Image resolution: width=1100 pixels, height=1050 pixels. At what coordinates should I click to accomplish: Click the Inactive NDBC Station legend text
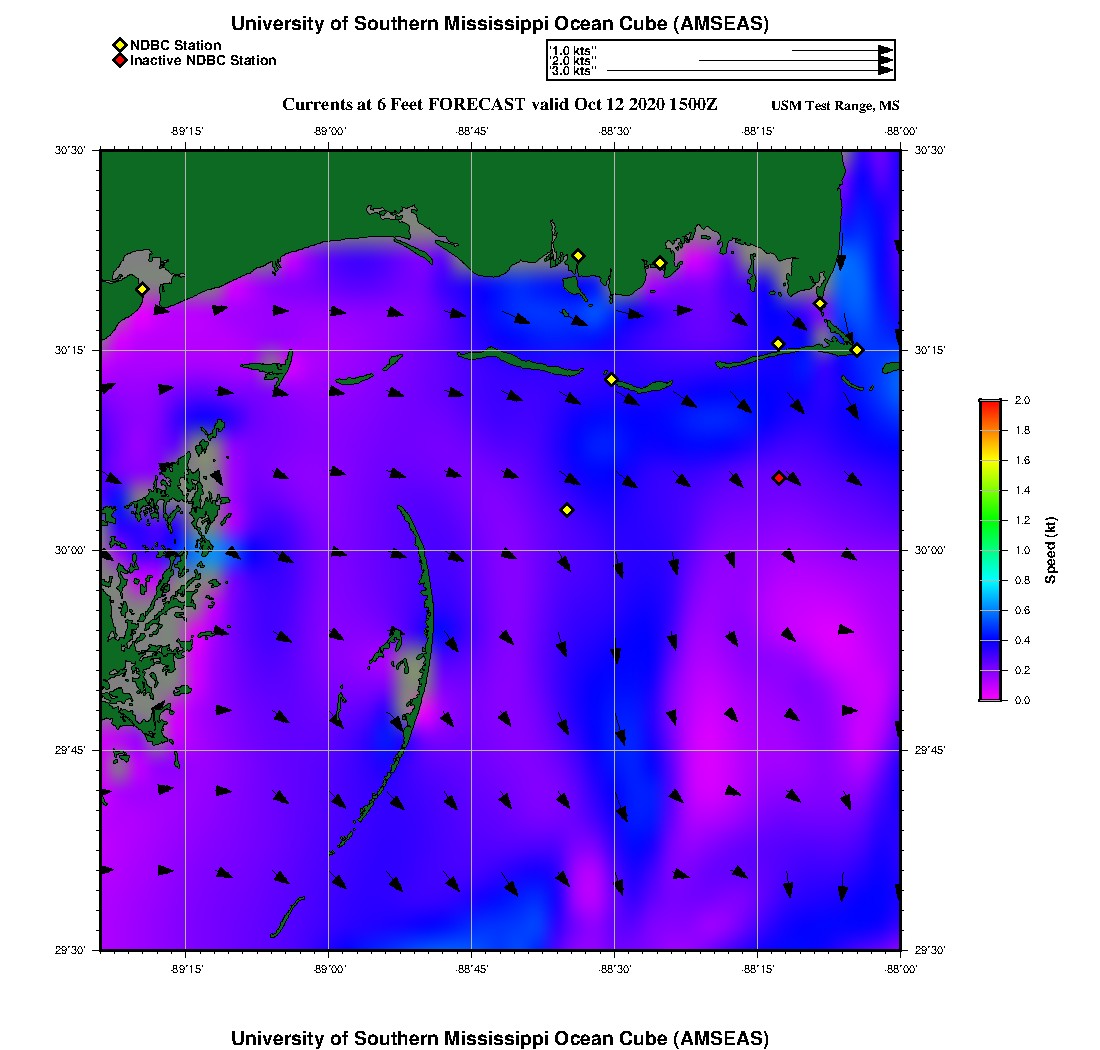pyautogui.click(x=203, y=61)
